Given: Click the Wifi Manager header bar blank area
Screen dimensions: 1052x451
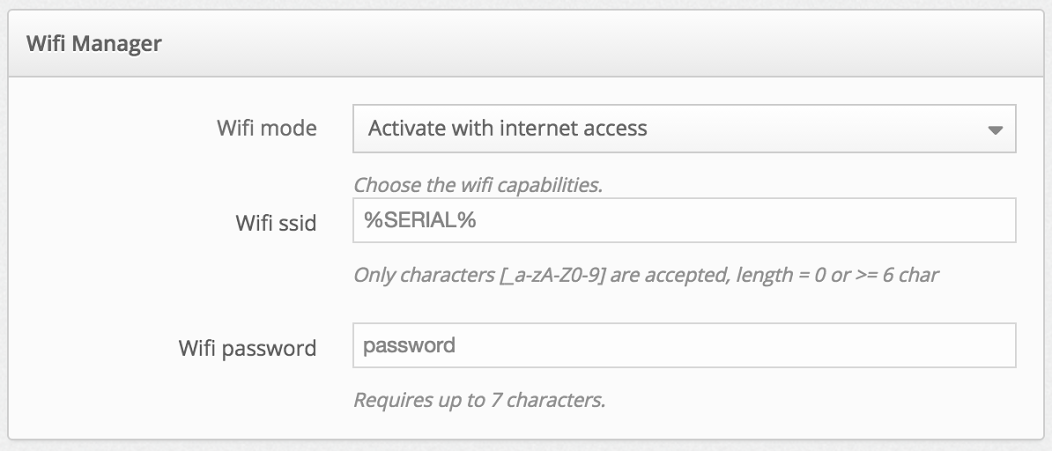Looking at the screenshot, I should click(x=600, y=44).
